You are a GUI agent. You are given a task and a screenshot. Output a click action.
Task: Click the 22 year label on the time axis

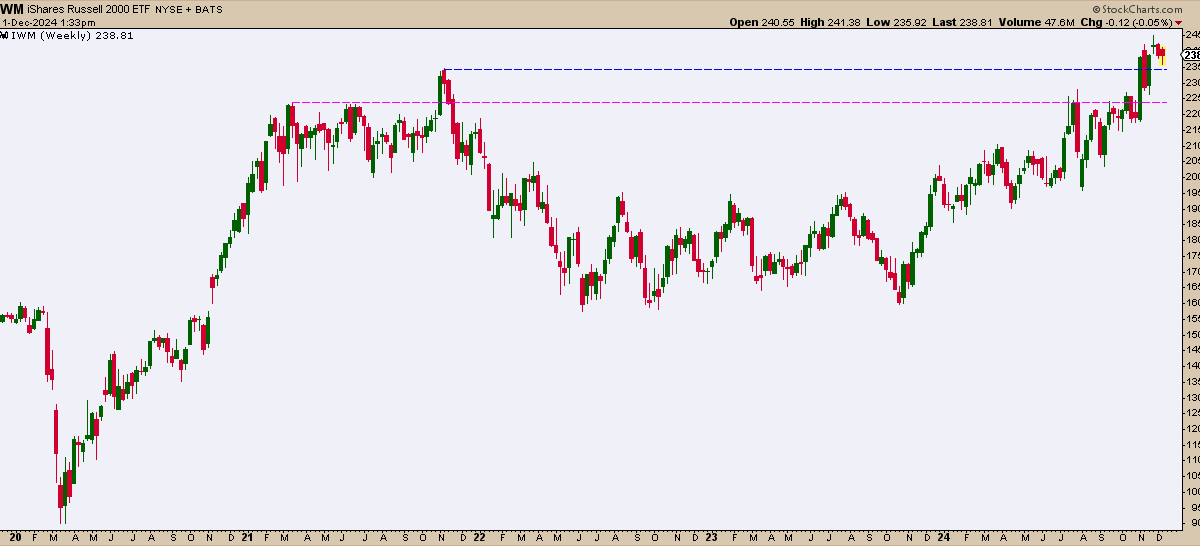pos(479,537)
